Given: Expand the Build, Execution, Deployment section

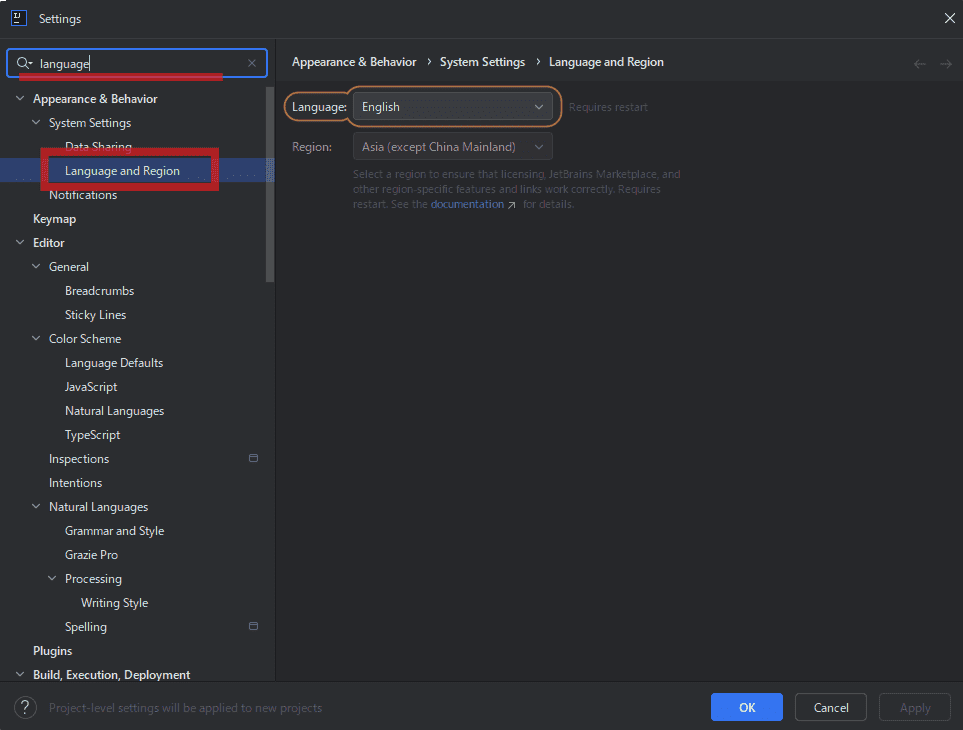Looking at the screenshot, I should 20,675.
